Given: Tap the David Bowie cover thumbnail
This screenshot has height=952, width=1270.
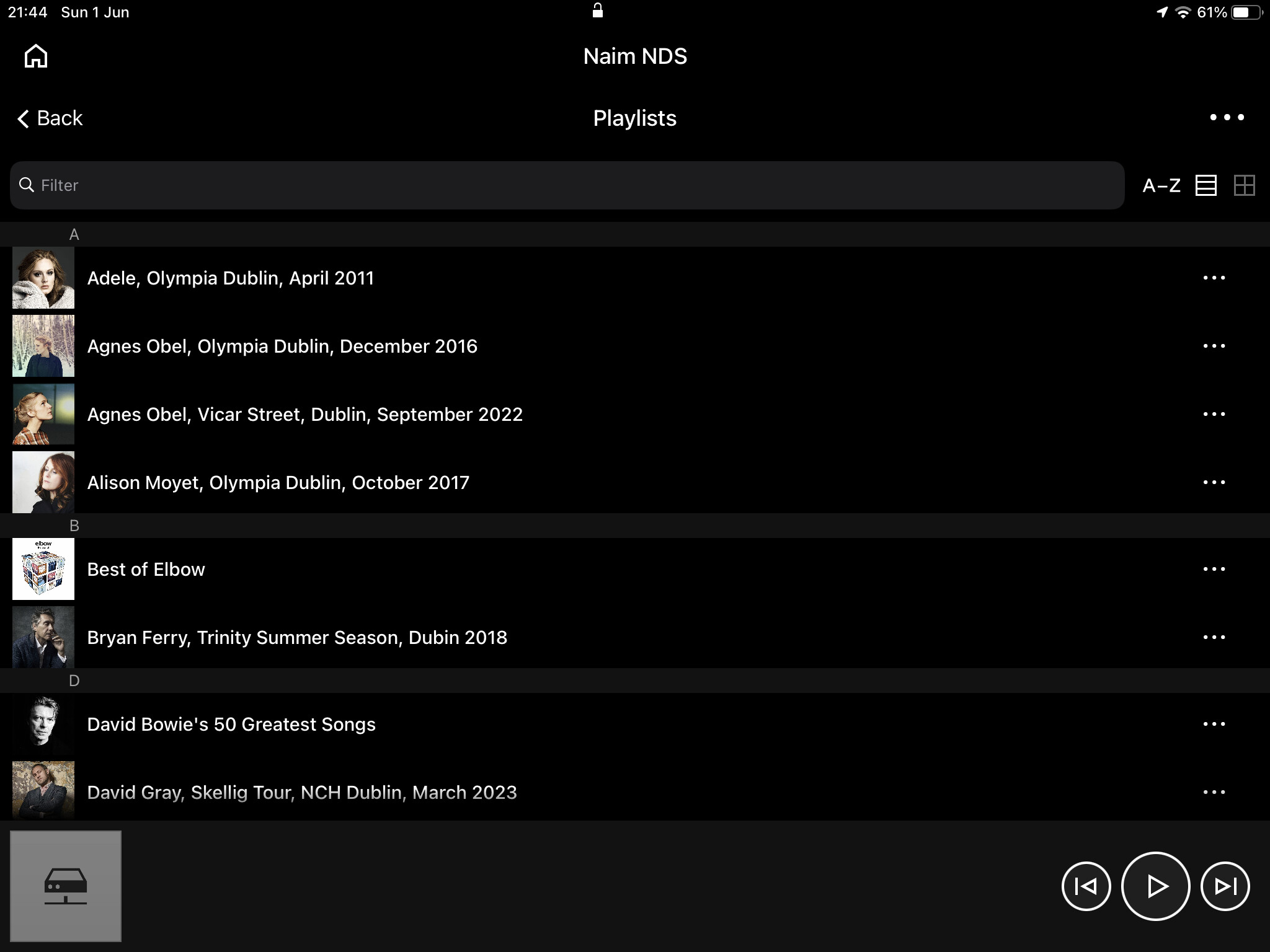Looking at the screenshot, I should [x=43, y=724].
